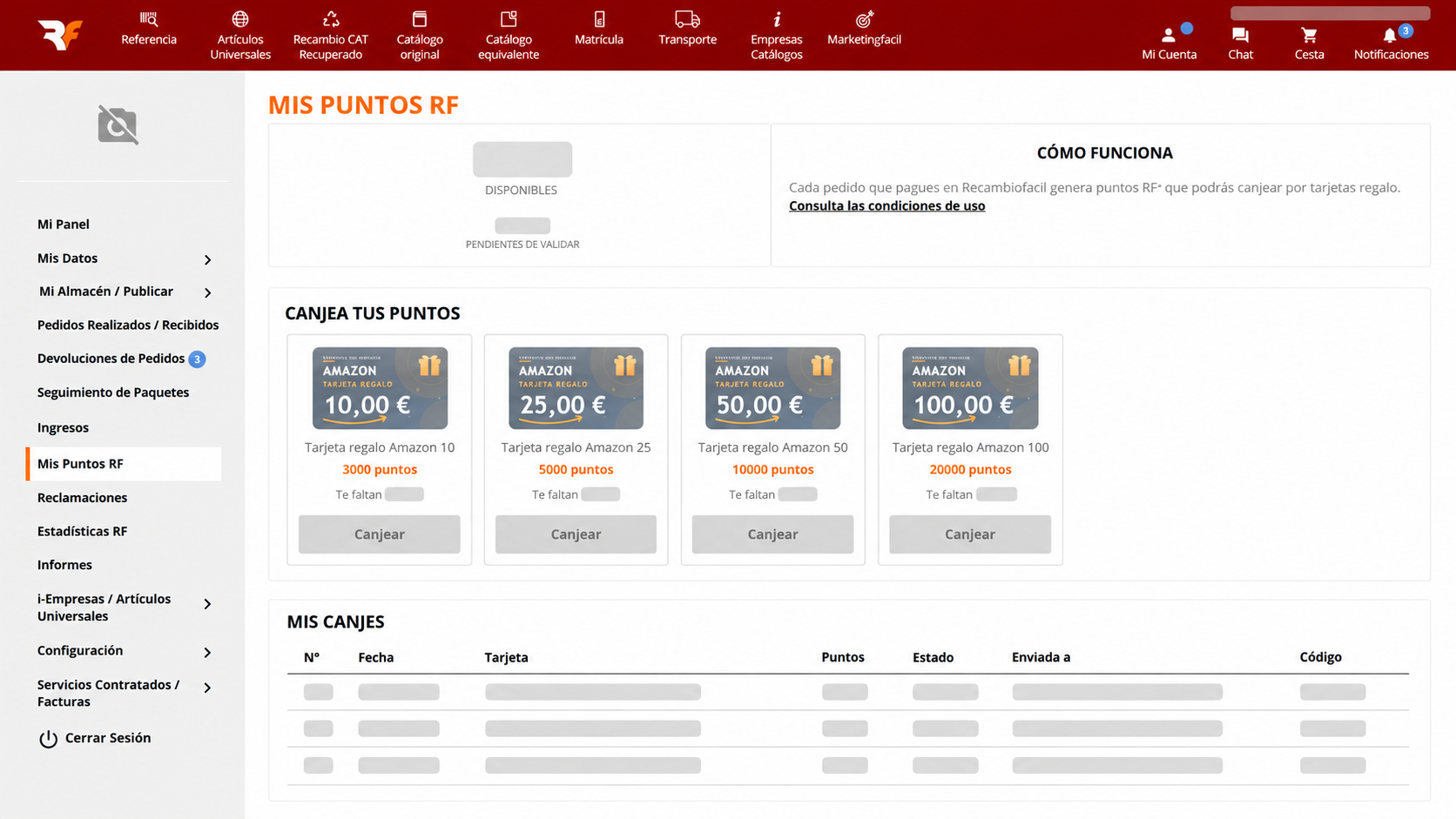1456x819 pixels.
Task: Open the Notificaciones bell icon
Action: (x=1390, y=36)
